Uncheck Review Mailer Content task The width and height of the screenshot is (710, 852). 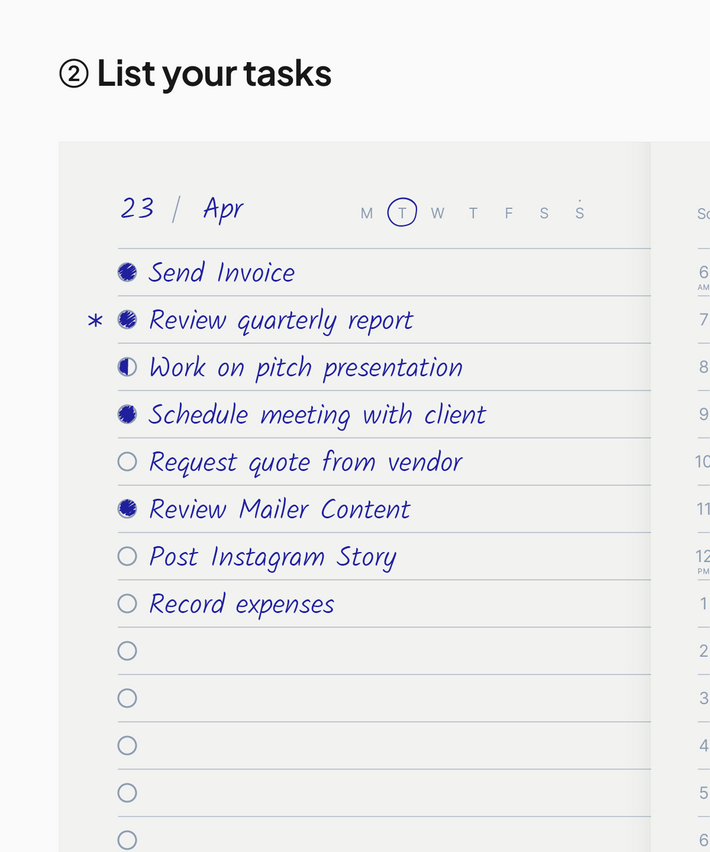point(127,509)
